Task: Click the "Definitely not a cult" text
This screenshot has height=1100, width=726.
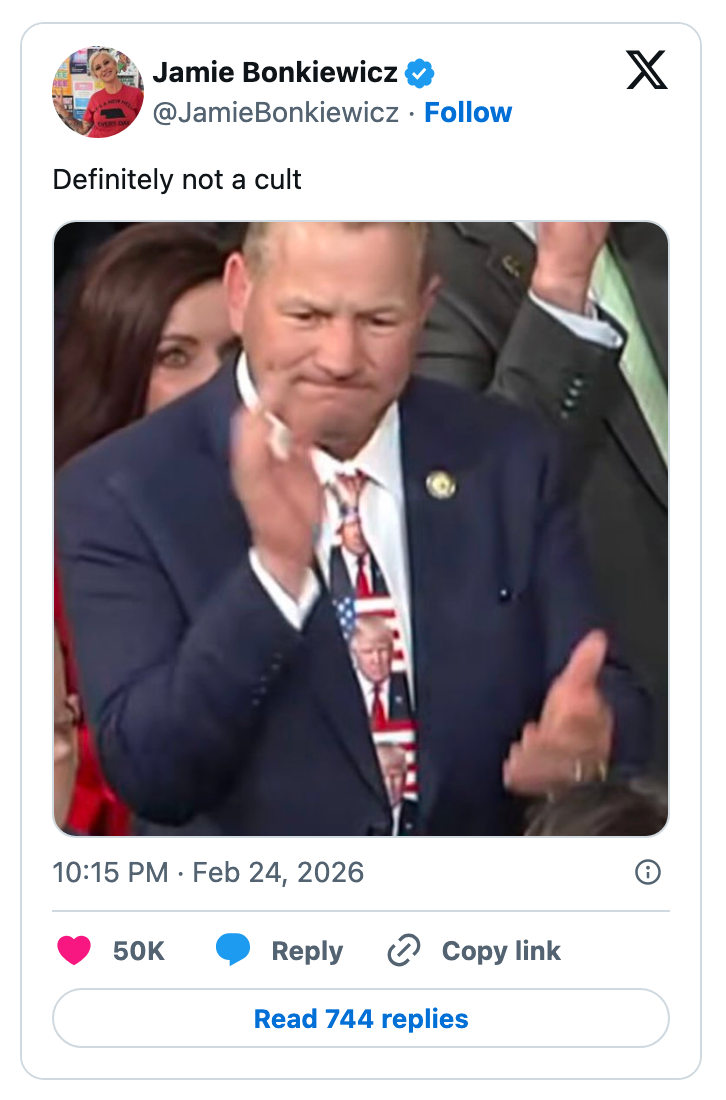Action: (x=177, y=180)
